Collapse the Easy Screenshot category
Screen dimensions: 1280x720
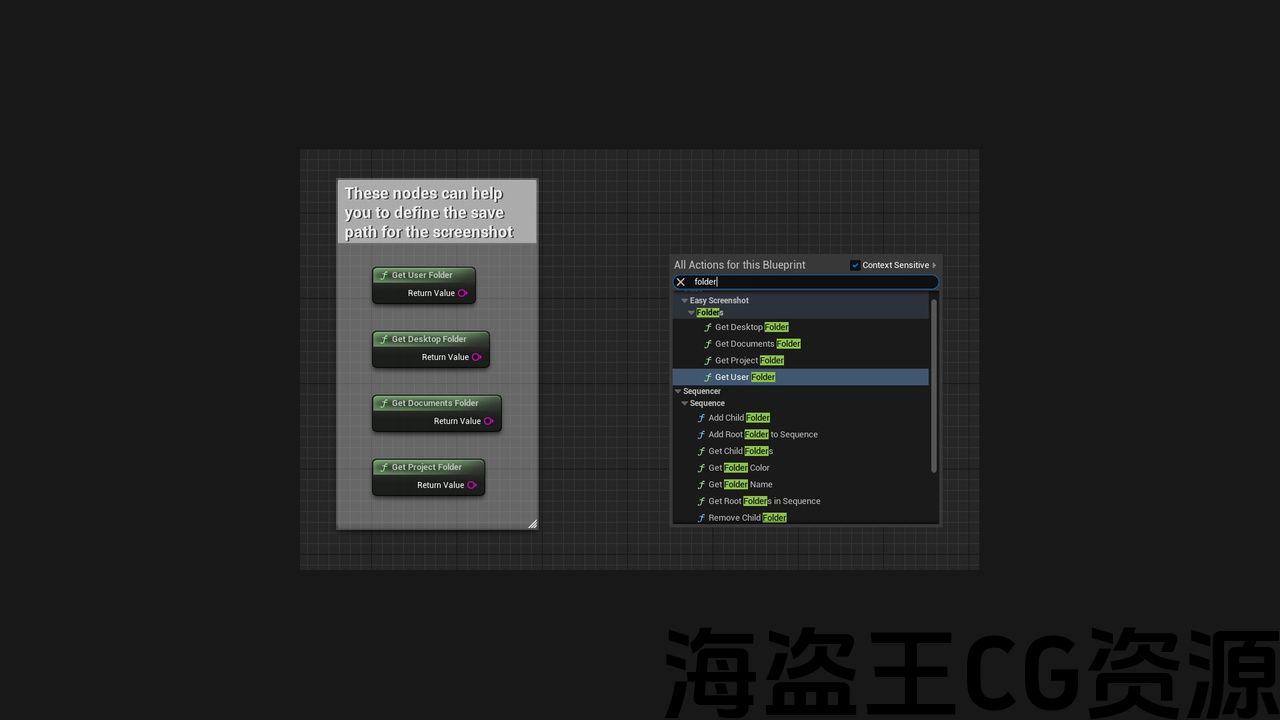pos(685,301)
